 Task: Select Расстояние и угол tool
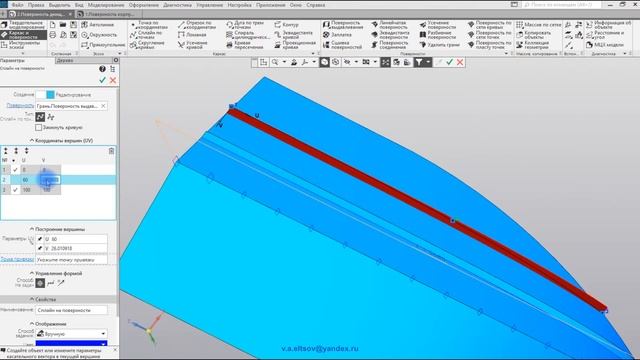click(x=605, y=35)
